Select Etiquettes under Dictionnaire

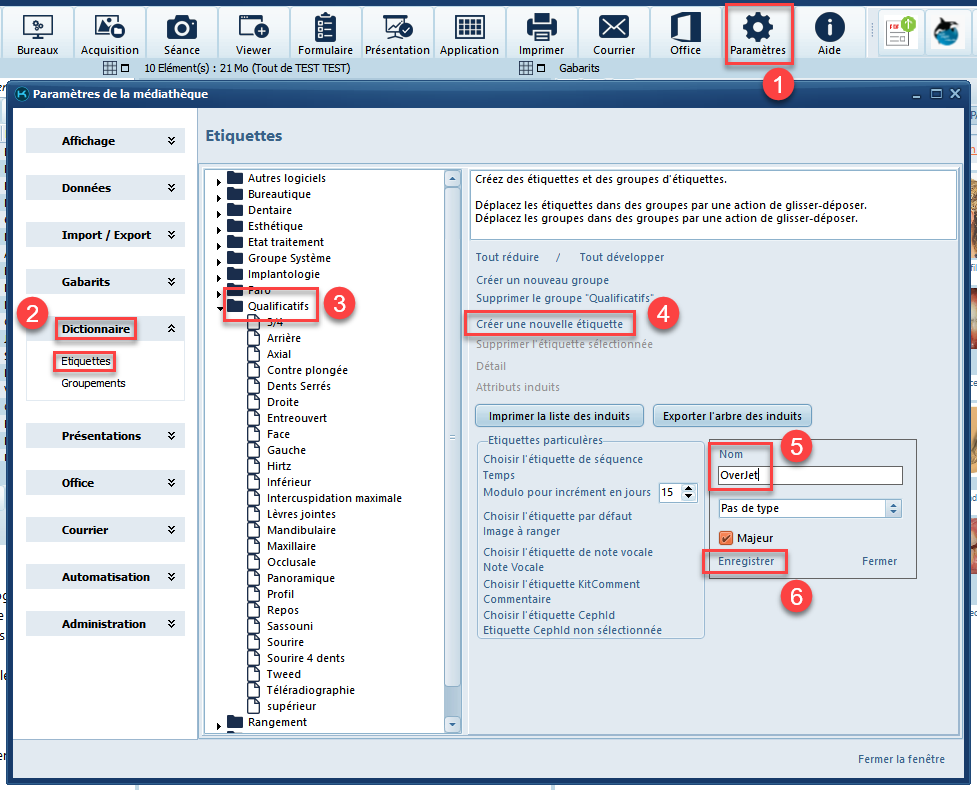point(85,361)
